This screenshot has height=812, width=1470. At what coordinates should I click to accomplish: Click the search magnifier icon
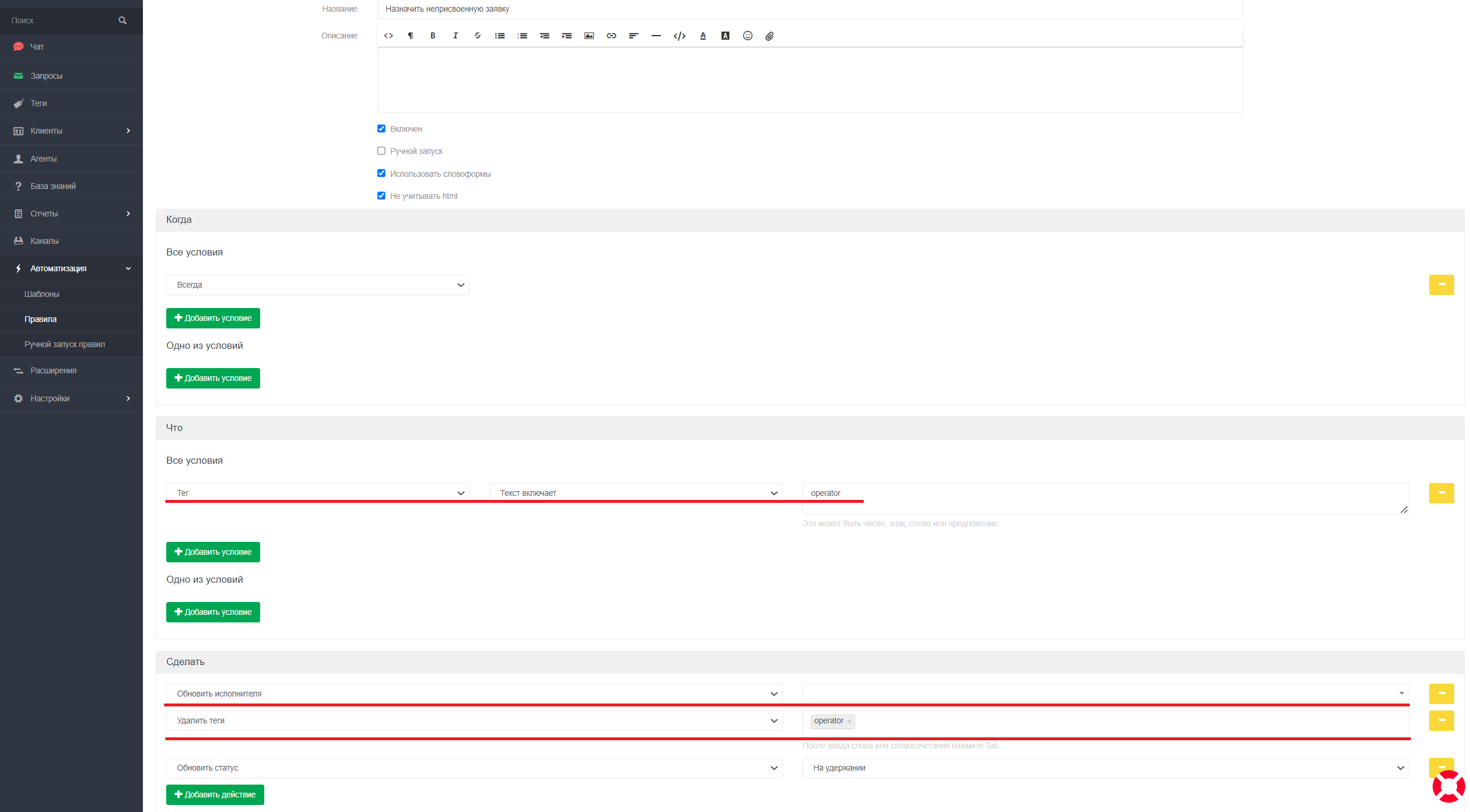pyautogui.click(x=123, y=20)
